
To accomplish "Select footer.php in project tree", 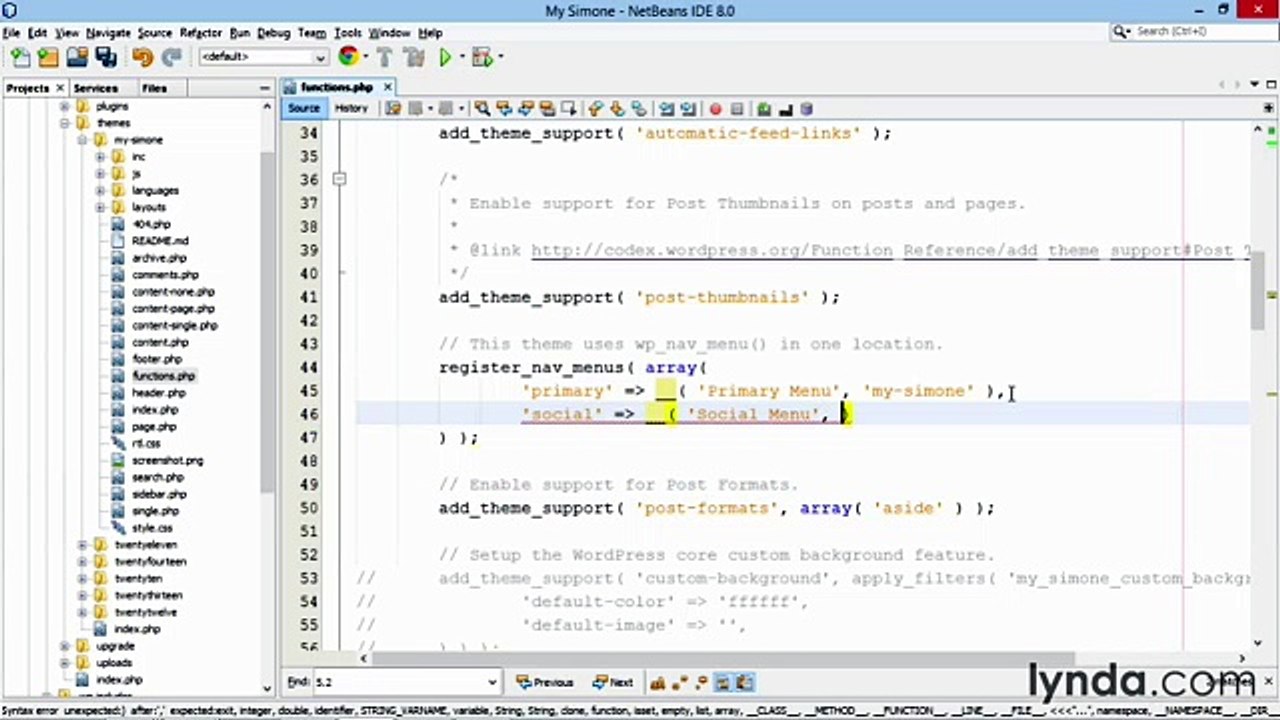I will 157,359.
